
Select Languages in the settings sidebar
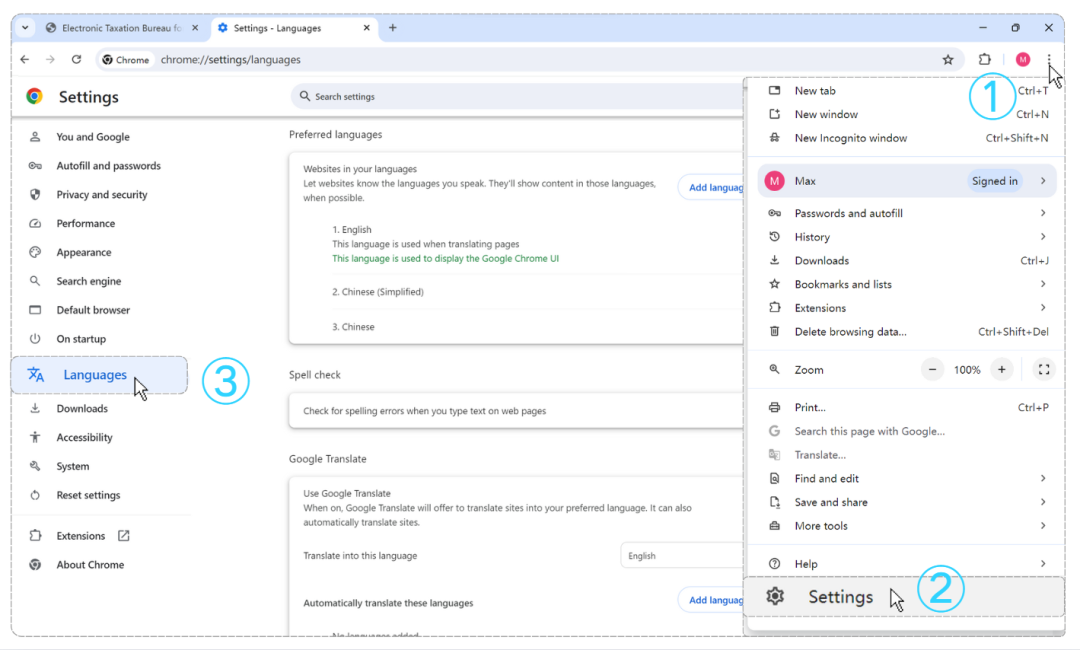(x=100, y=375)
